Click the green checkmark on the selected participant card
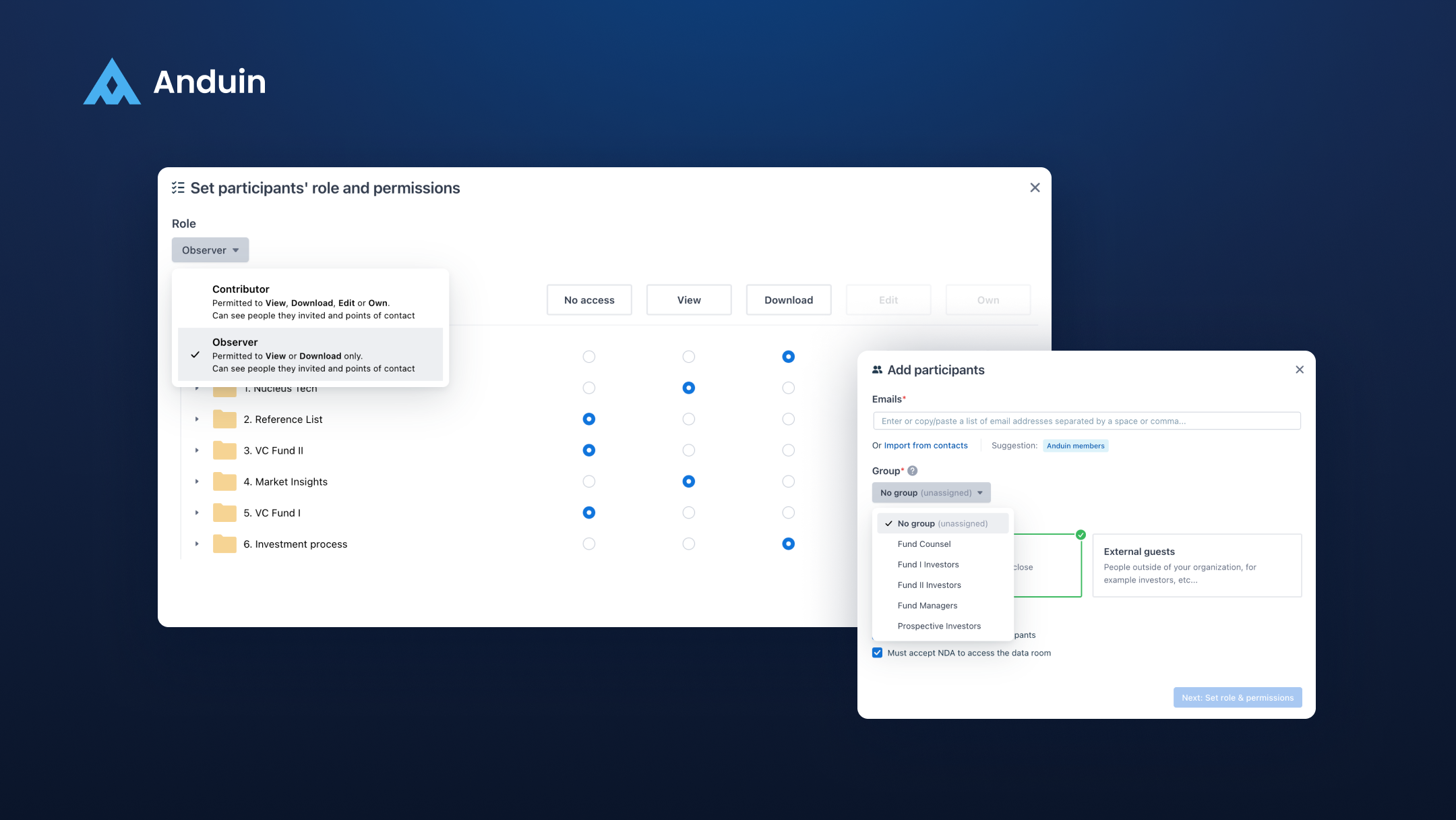Screen dimensions: 1456x820 [1080, 534]
